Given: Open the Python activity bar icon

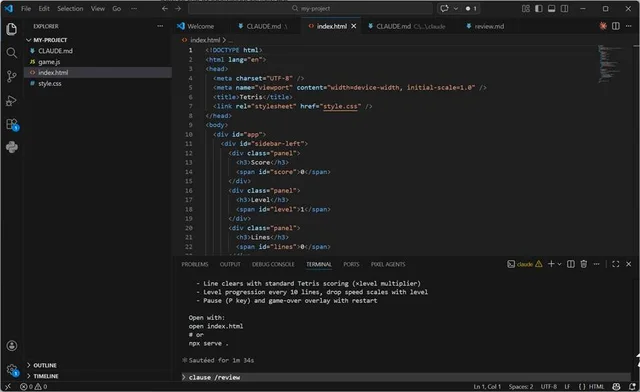Looking at the screenshot, I should tap(11, 147).
